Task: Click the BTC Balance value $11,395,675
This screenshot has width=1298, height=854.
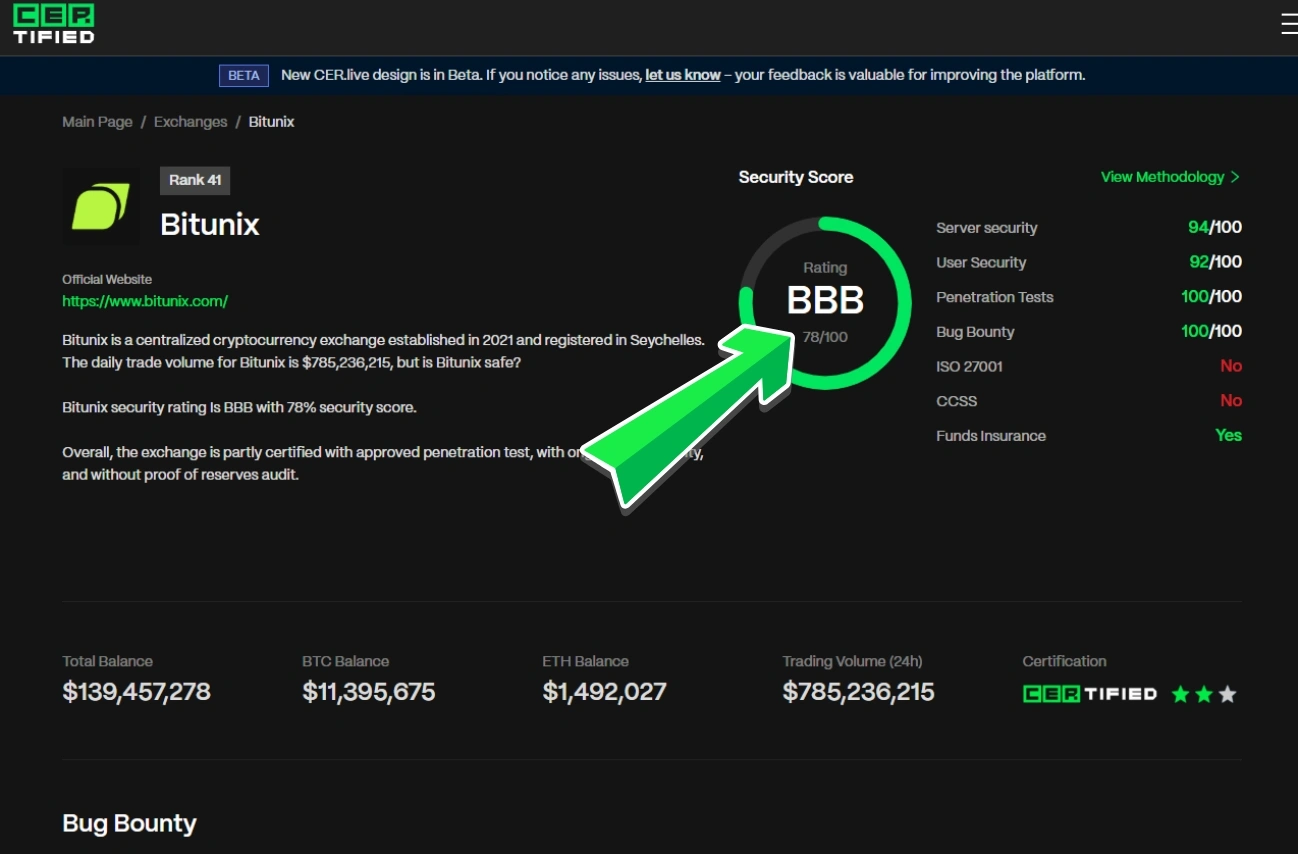Action: (369, 692)
